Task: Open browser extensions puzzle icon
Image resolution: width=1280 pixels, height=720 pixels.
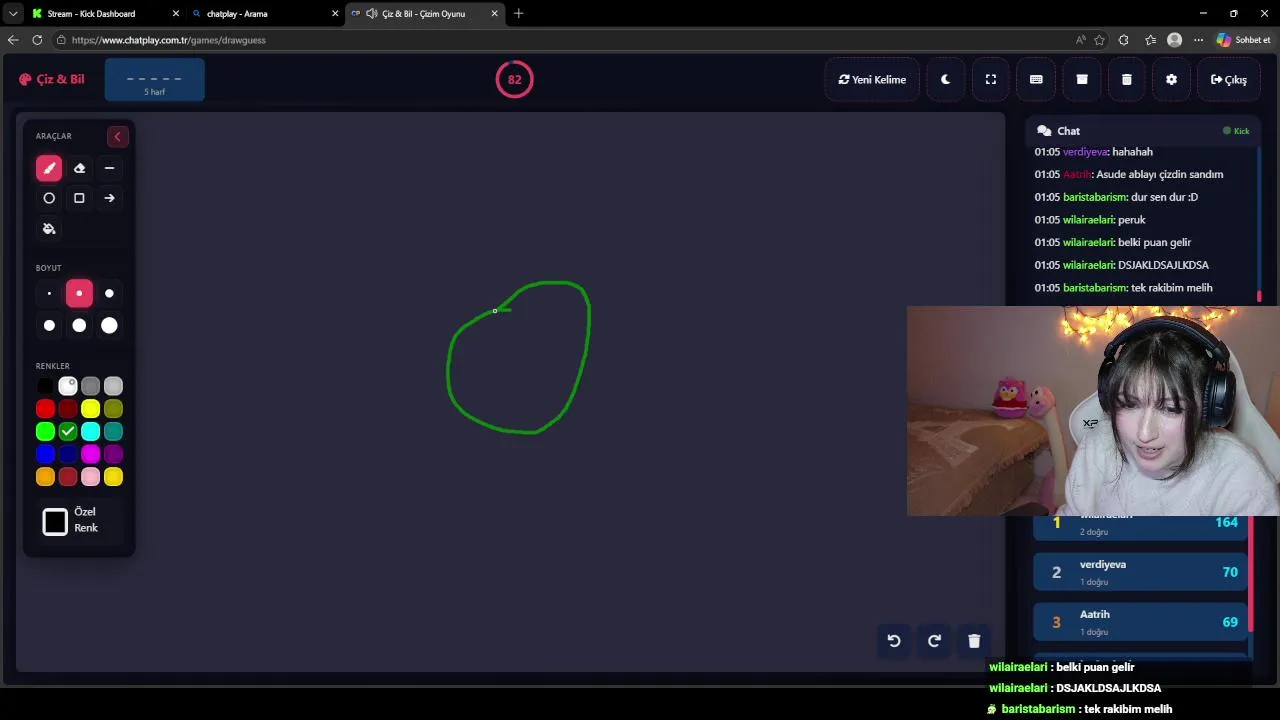Action: (1124, 40)
